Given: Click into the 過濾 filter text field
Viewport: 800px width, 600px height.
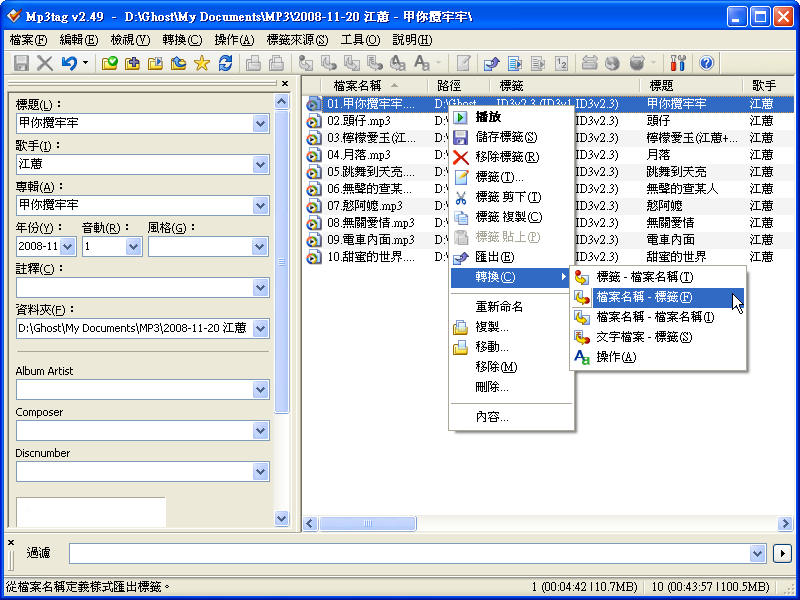Looking at the screenshot, I should (x=409, y=554).
